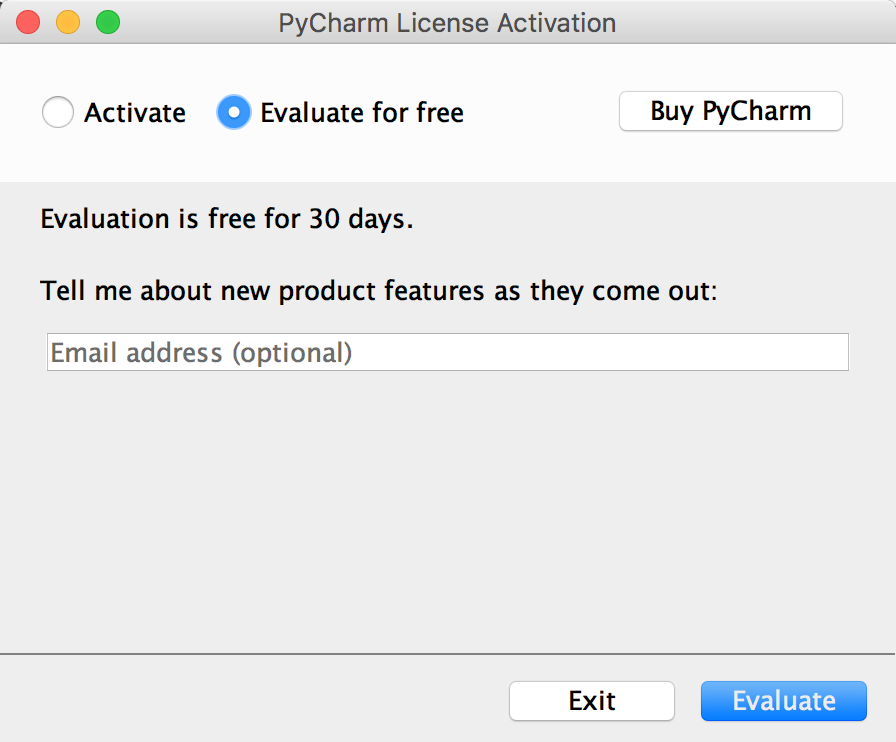Click the blank footer area left of Exit
Screen dimensions: 896x742
[x=250, y=701]
